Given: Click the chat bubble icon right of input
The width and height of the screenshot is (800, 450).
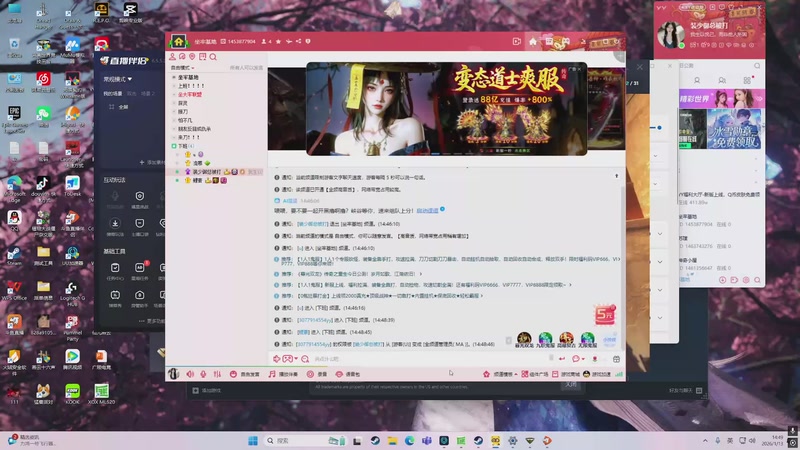Looking at the screenshot, I should click(x=576, y=359).
